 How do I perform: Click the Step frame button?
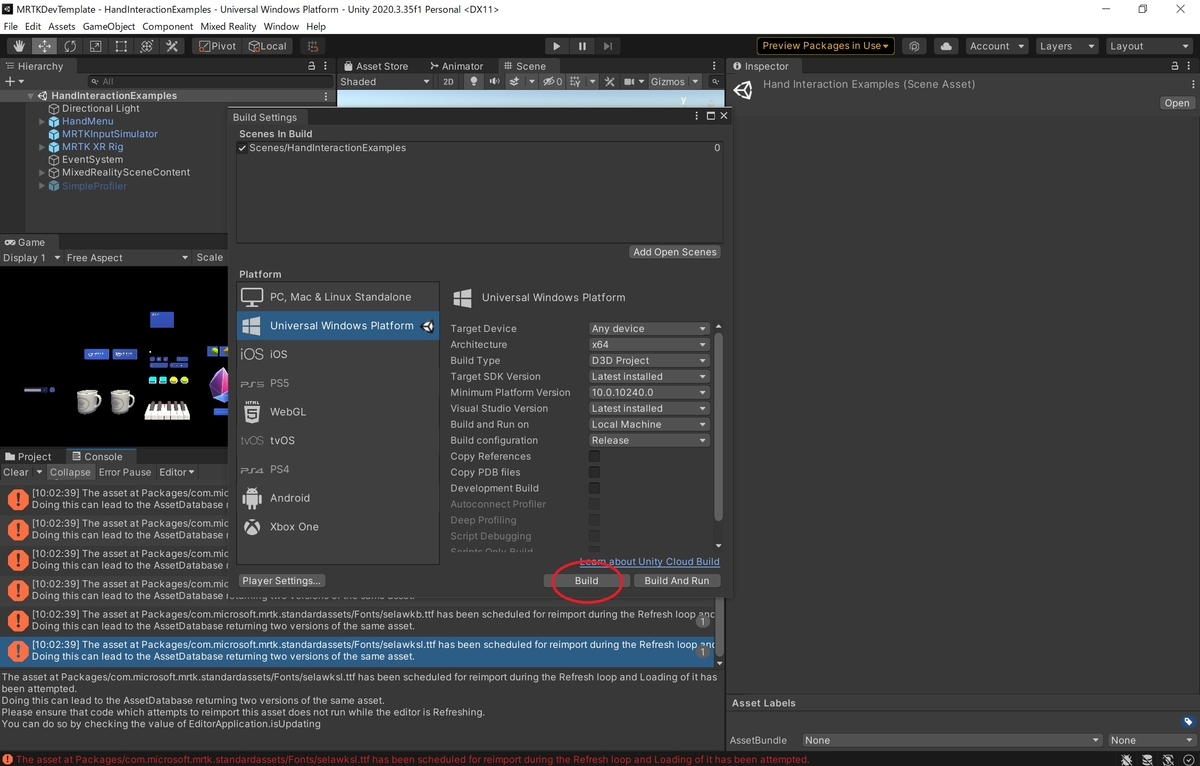coord(608,46)
